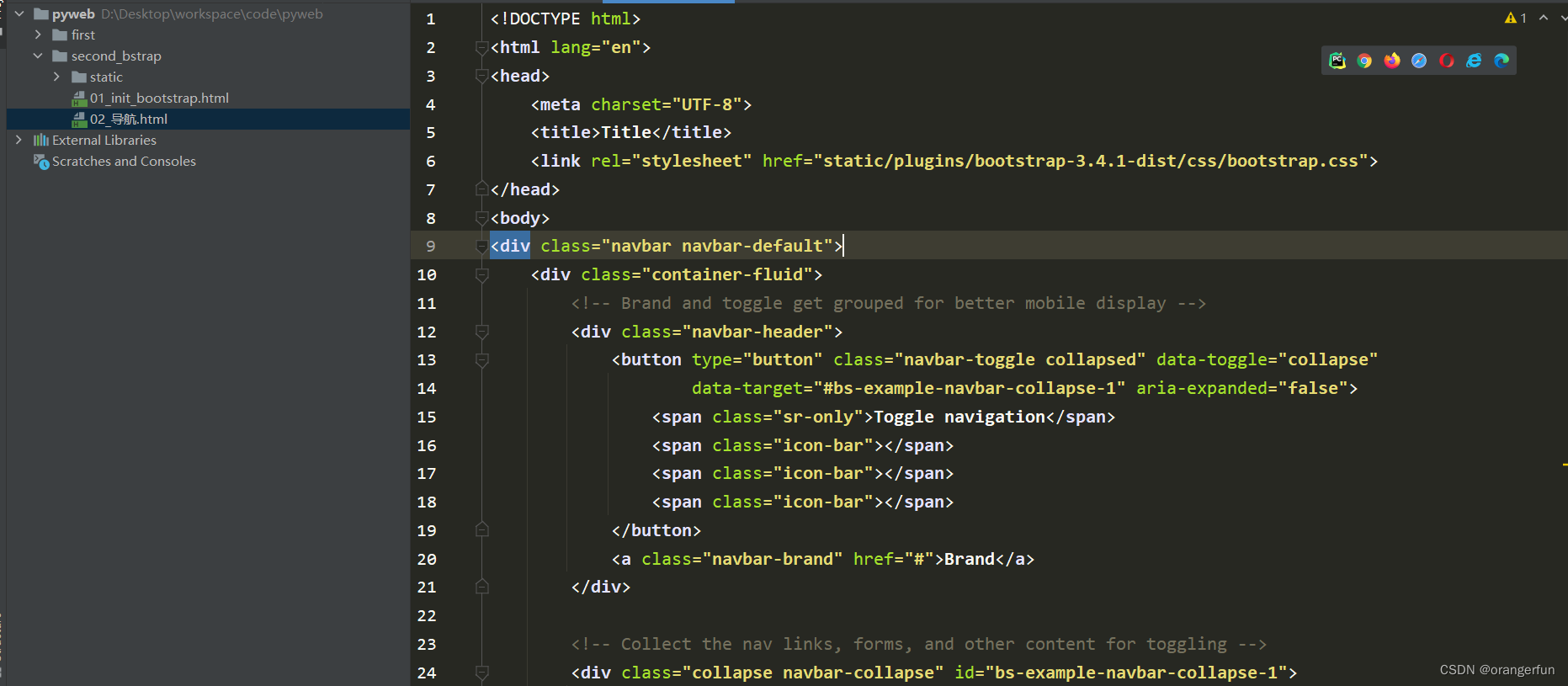Image resolution: width=1568 pixels, height=686 pixels.
Task: Open page in Safari browser
Action: 1419,61
